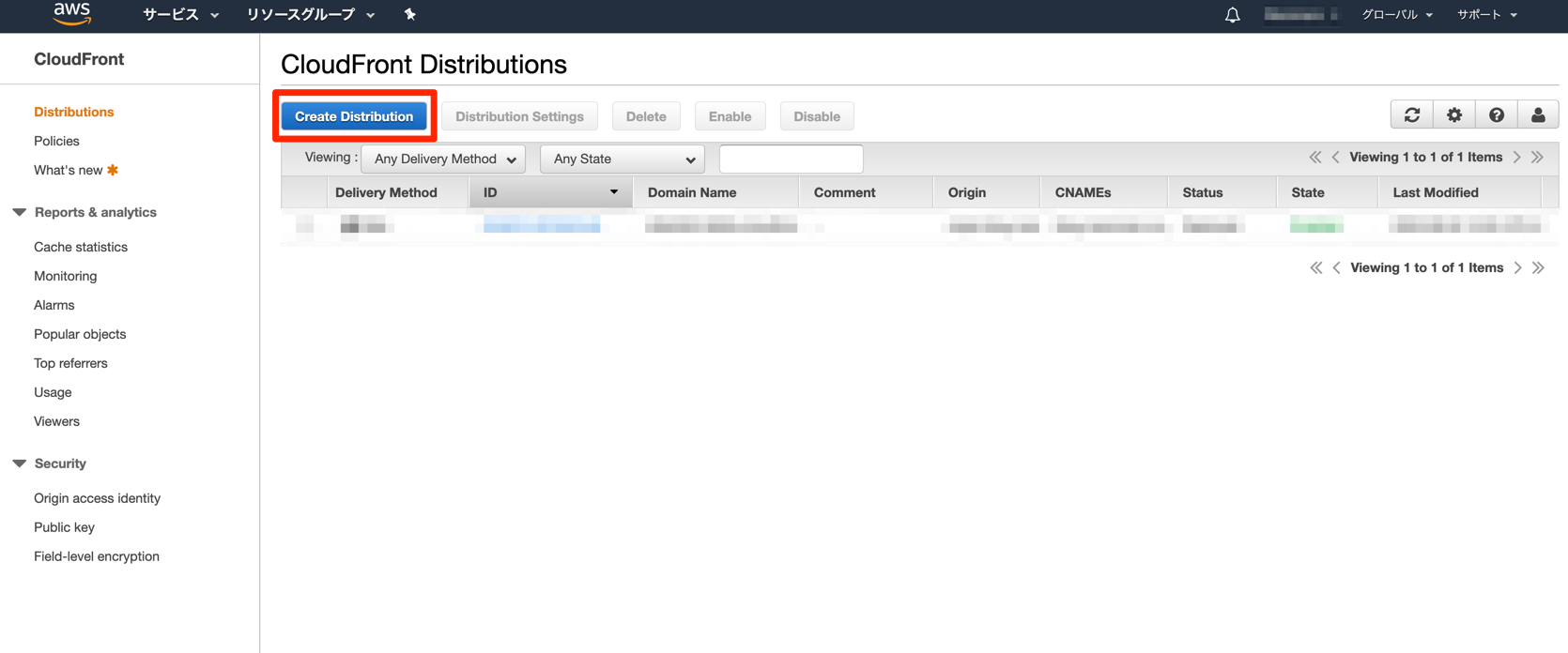This screenshot has height=653, width=1568.
Task: Open Cache statistics report
Action: coord(81,247)
